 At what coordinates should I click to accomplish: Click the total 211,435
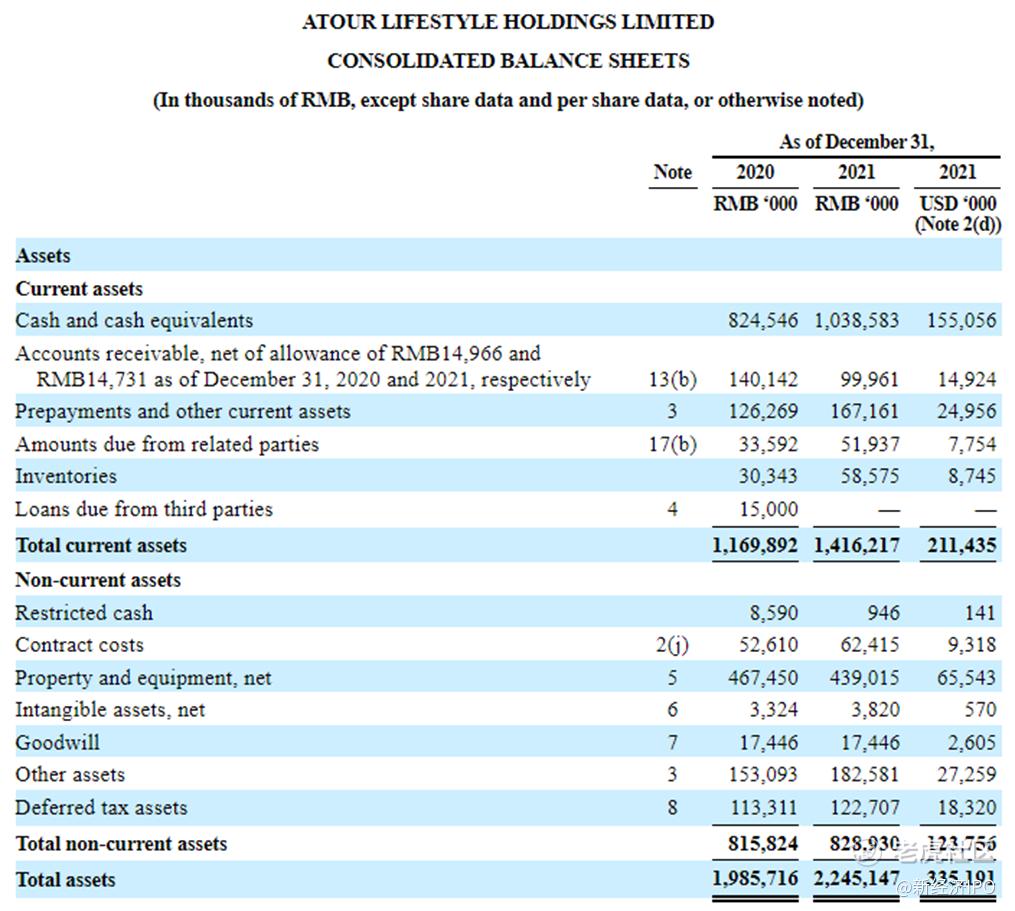[961, 546]
